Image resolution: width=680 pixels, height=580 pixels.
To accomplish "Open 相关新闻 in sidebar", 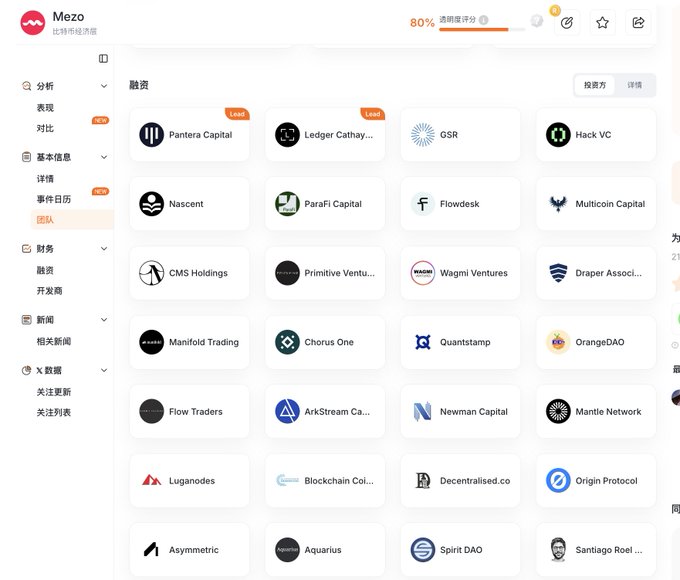I will coord(54,341).
